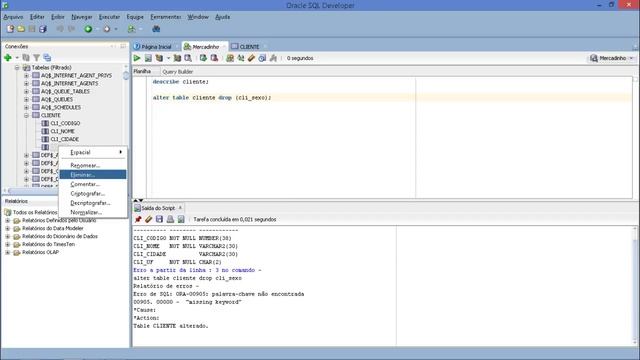Click Relatórios do Dicionário de Dados
Image resolution: width=640 pixels, height=360 pixels.
(60, 236)
